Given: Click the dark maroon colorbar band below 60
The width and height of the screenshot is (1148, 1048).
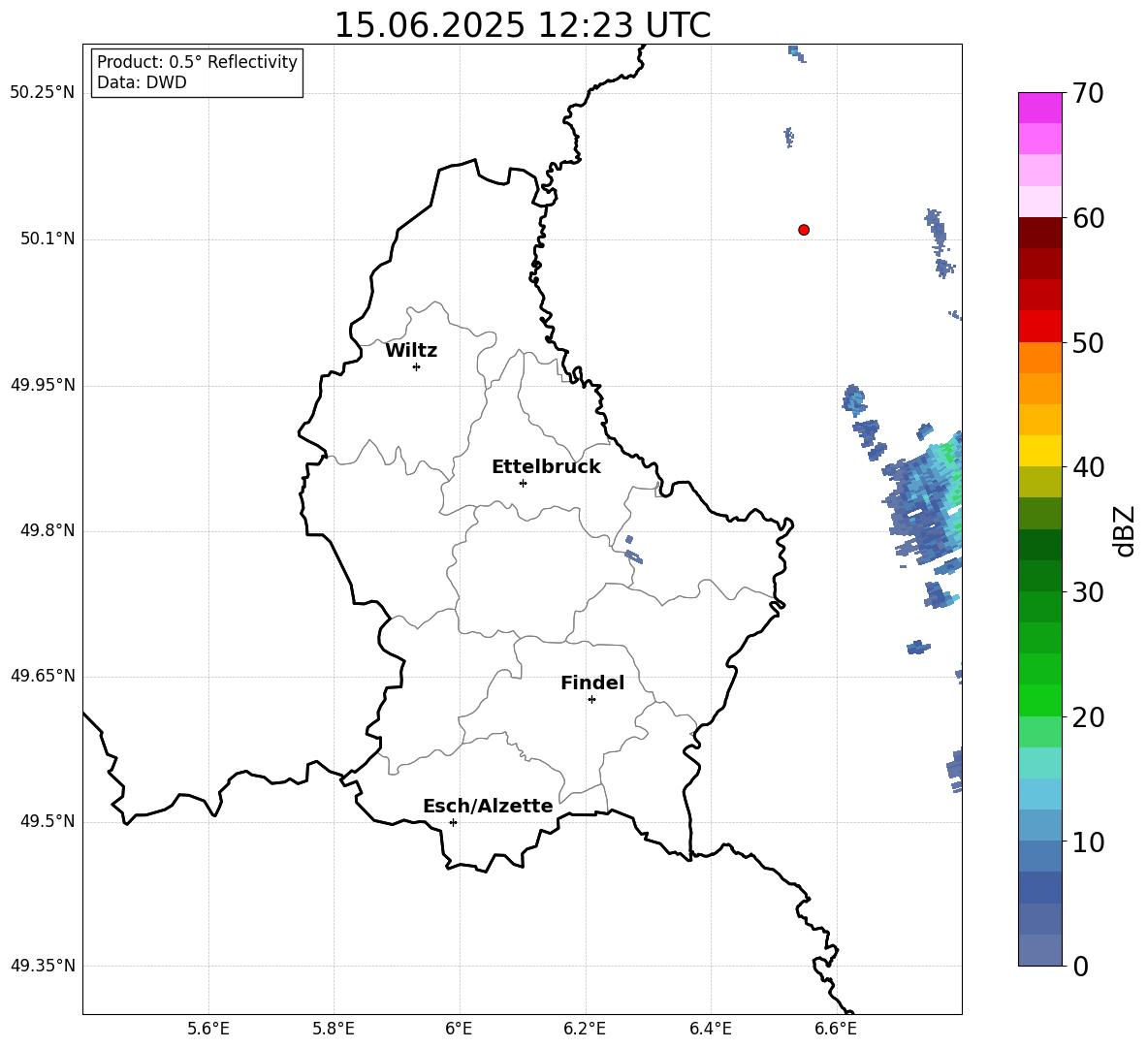Looking at the screenshot, I should [1039, 233].
